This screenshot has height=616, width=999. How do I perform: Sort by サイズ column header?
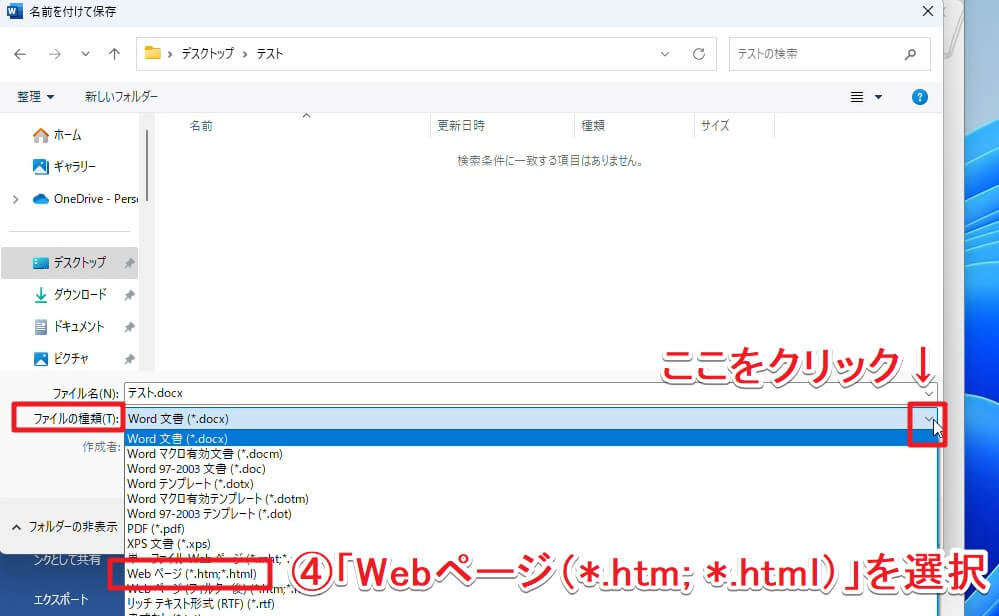[715, 125]
